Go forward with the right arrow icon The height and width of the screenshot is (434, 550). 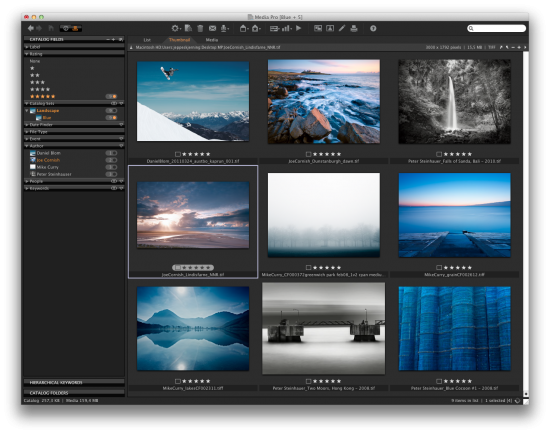tap(39, 28)
